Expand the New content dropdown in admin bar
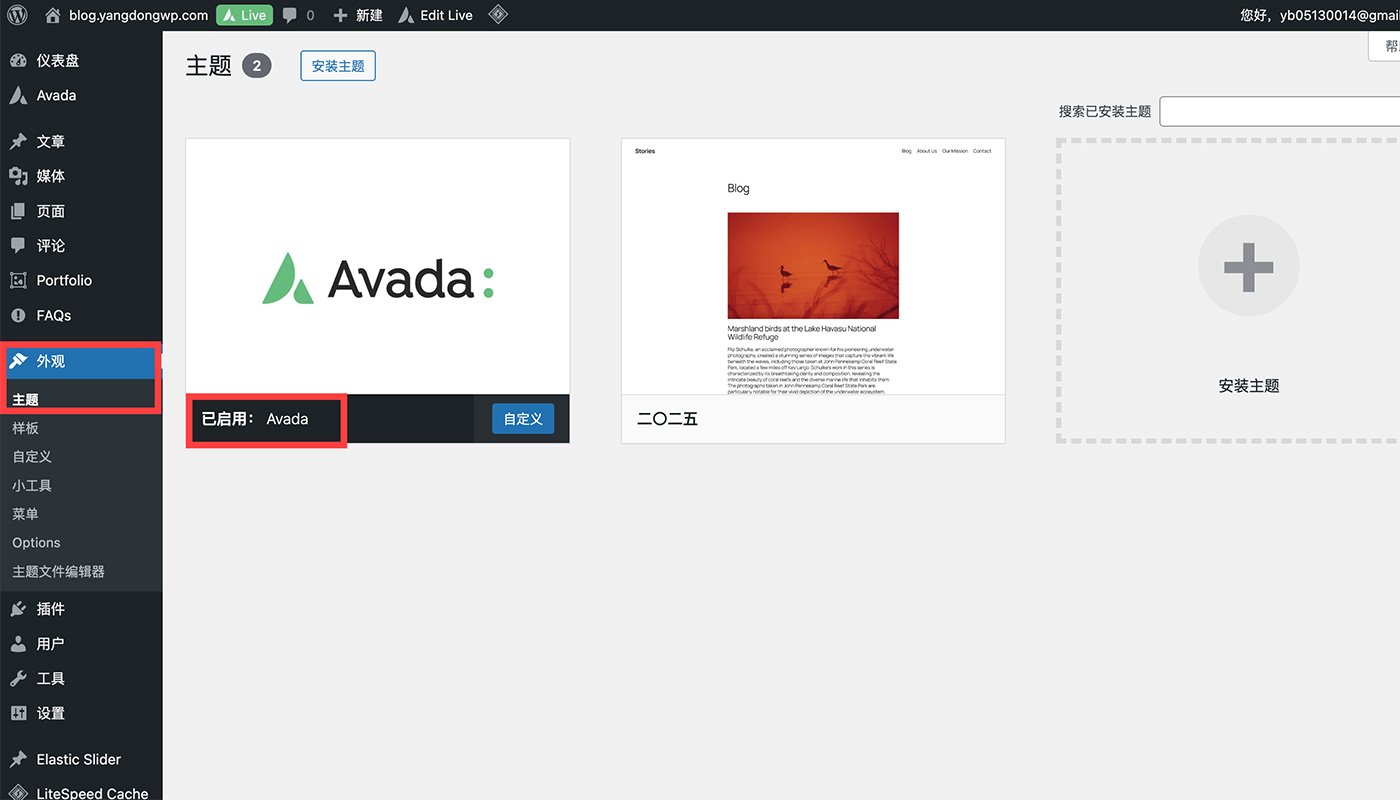The height and width of the screenshot is (800, 1400). [x=358, y=15]
